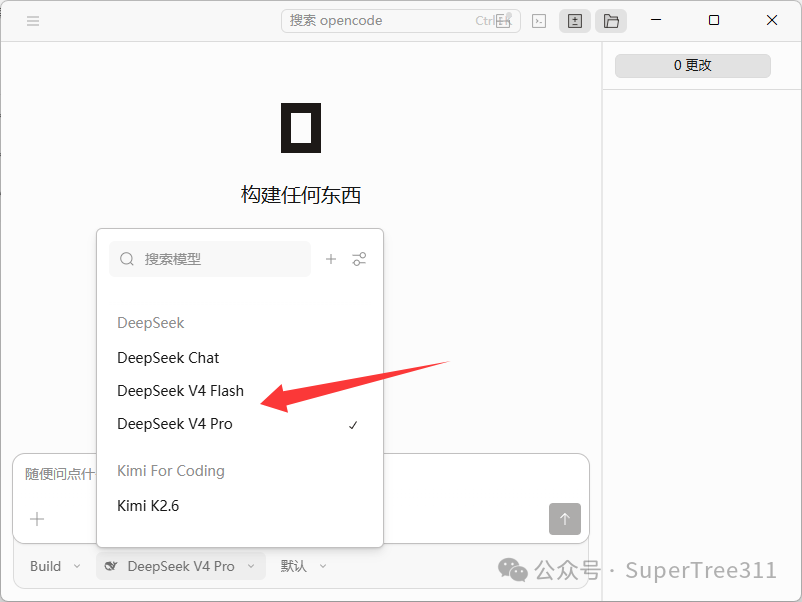Click the opencode logo
This screenshot has height=602, width=802.
pos(301,128)
